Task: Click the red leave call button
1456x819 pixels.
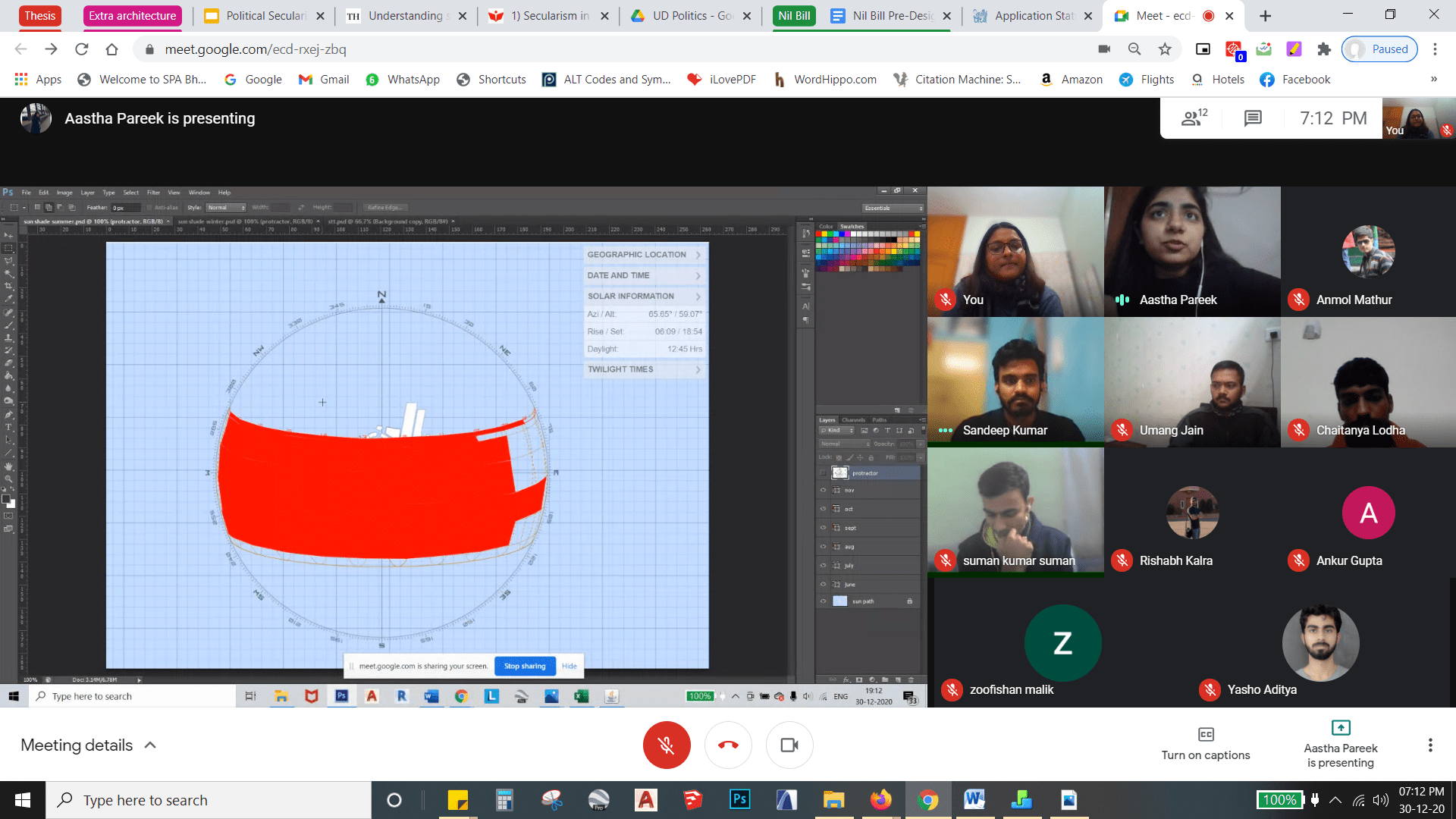Action: (728, 745)
